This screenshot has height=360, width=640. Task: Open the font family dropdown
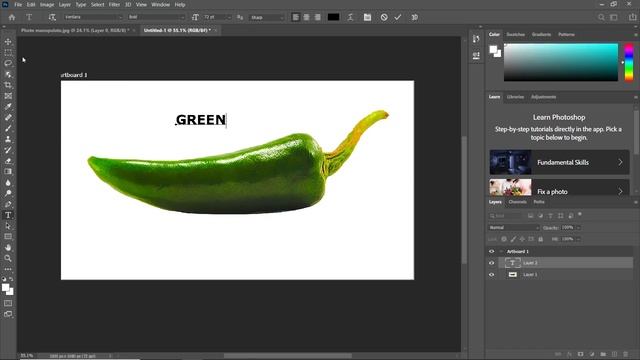coord(93,17)
